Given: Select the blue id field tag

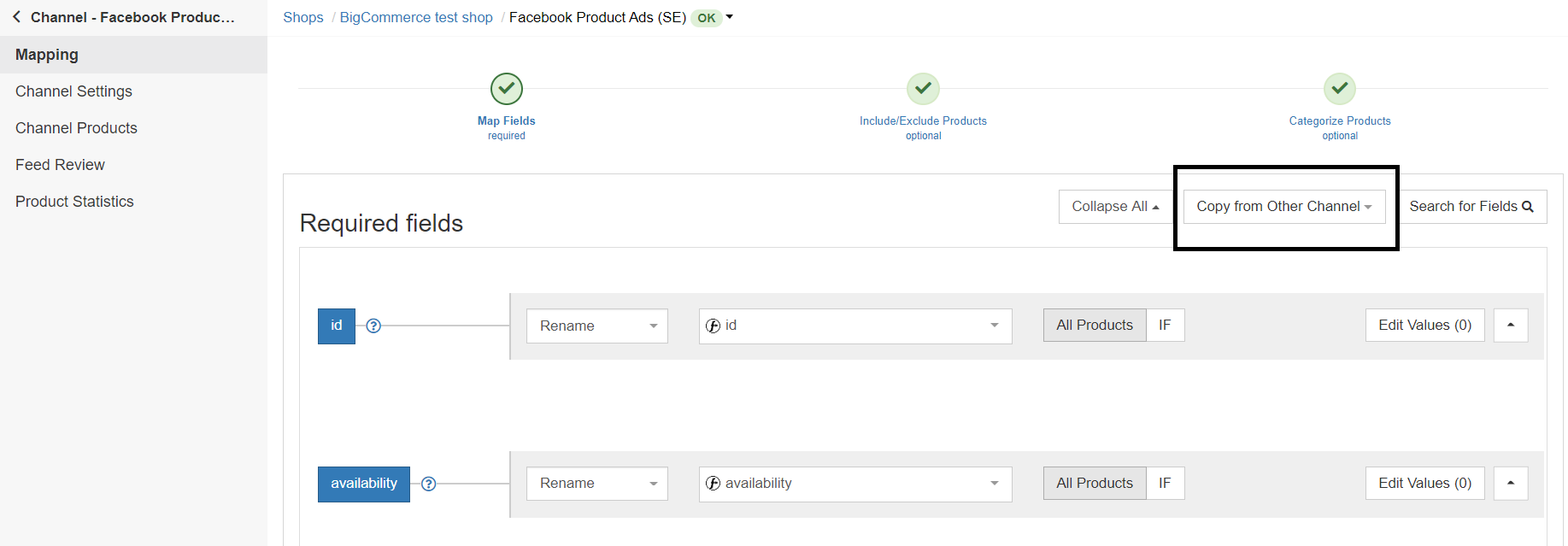Looking at the screenshot, I should (x=337, y=326).
